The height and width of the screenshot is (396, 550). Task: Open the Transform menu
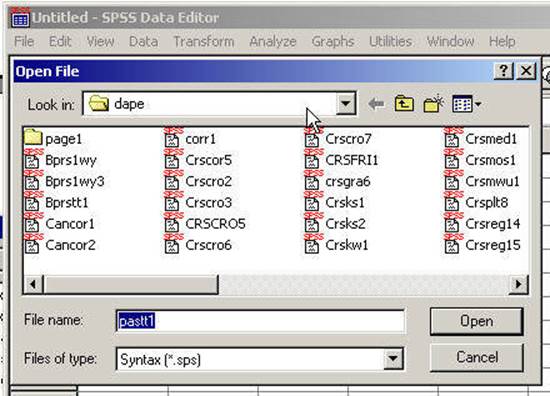tap(204, 41)
